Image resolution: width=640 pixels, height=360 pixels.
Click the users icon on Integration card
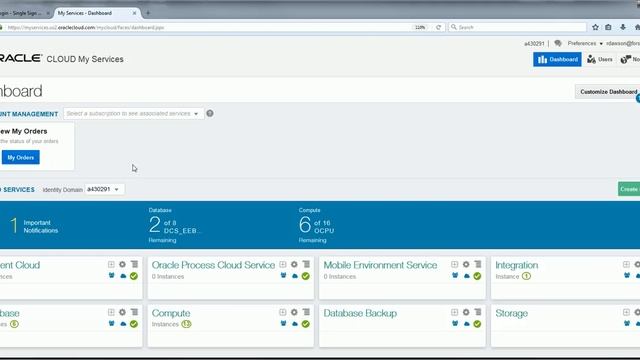click(627, 276)
